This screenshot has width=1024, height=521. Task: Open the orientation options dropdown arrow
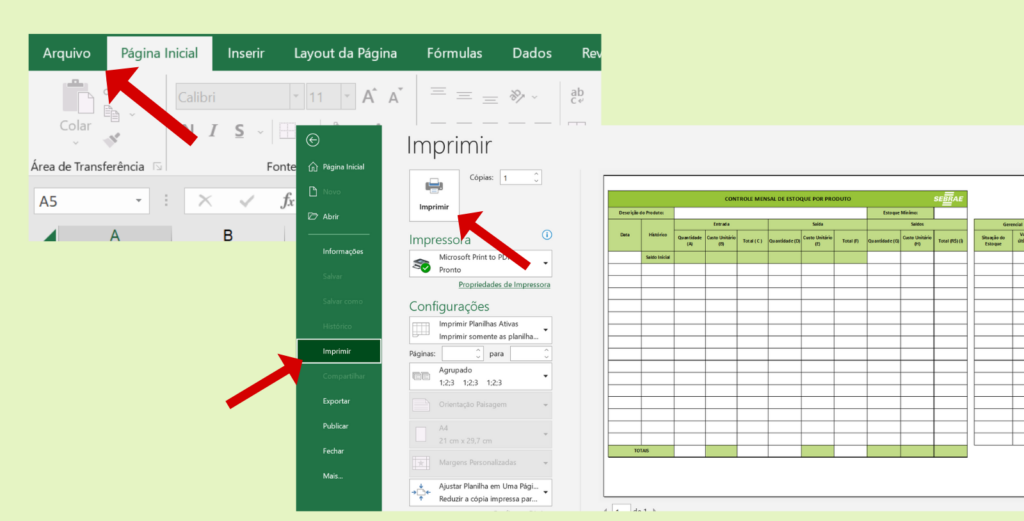pyautogui.click(x=535, y=97)
